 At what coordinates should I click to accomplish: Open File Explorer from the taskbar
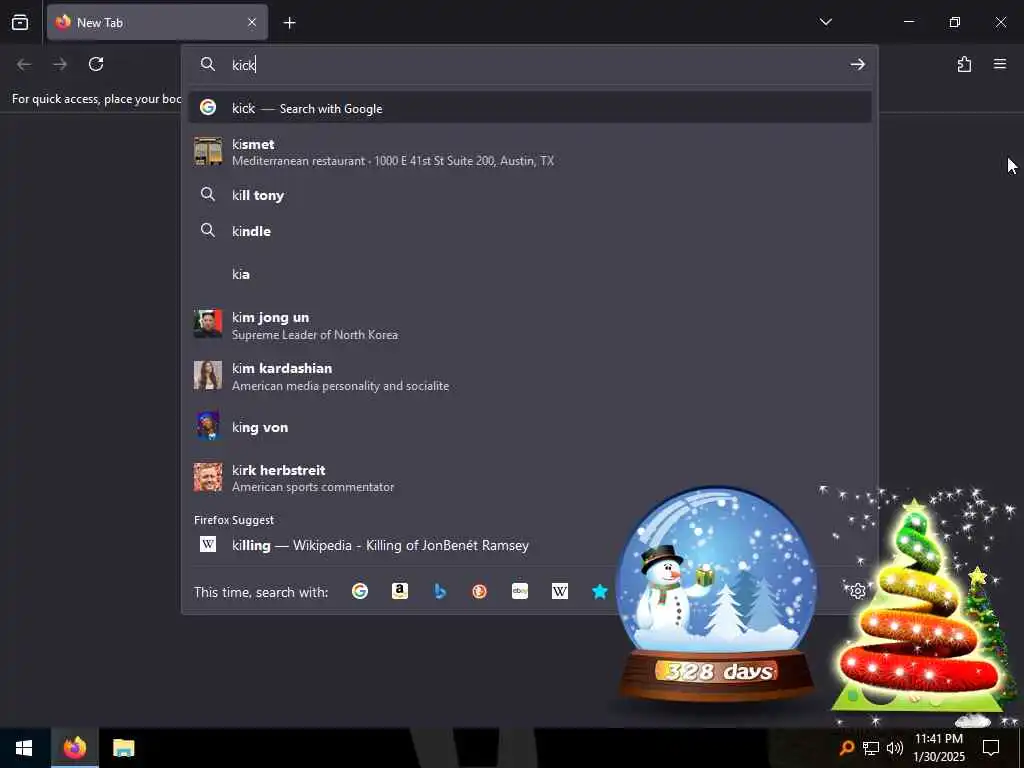pos(123,748)
